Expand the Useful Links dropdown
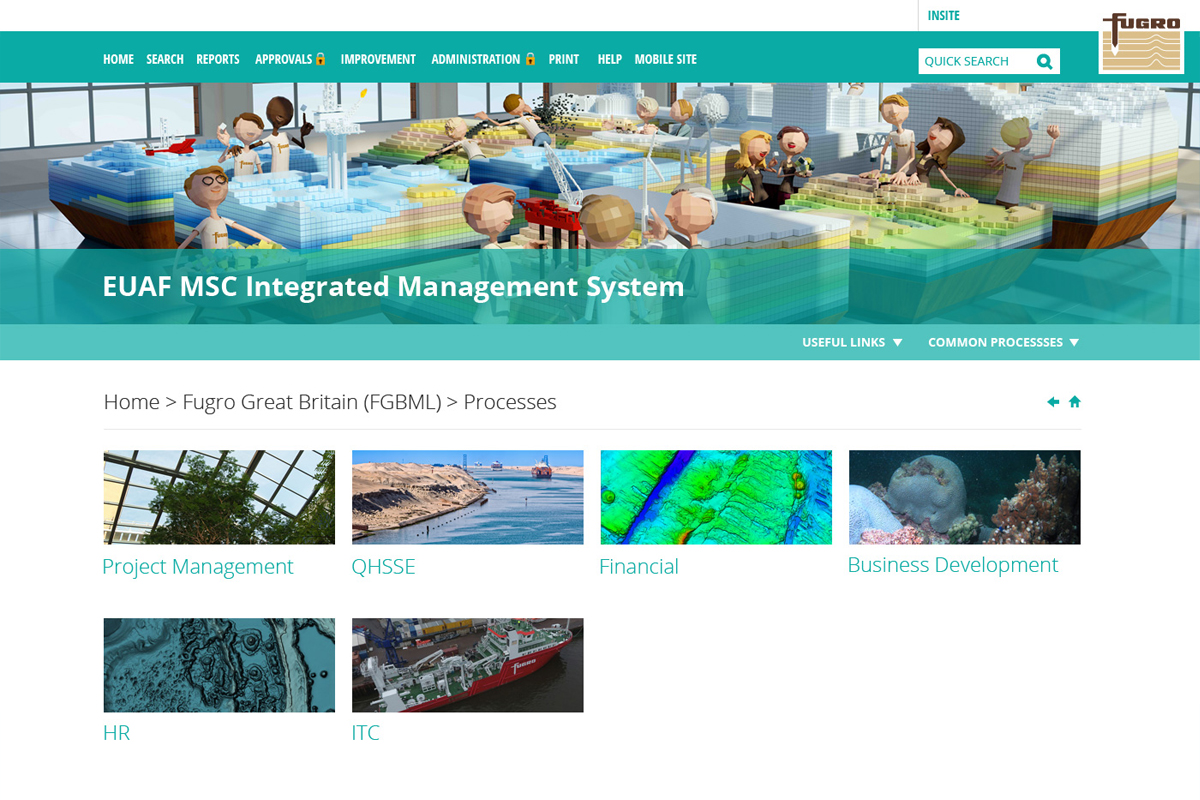1200x800 pixels. [852, 342]
